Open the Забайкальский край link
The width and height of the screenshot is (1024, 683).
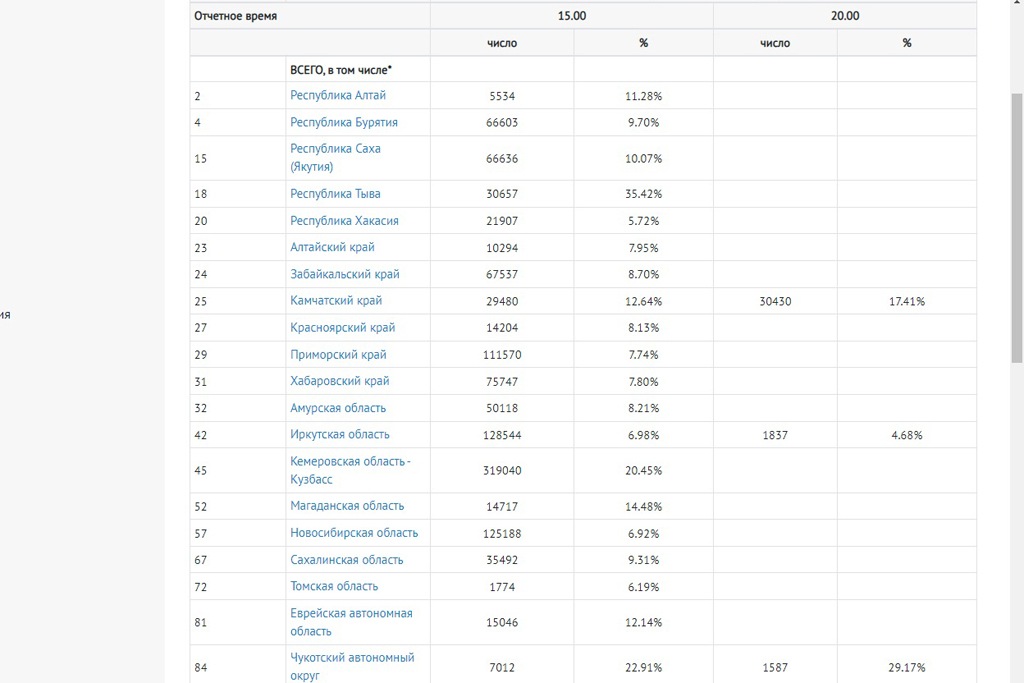click(x=344, y=274)
